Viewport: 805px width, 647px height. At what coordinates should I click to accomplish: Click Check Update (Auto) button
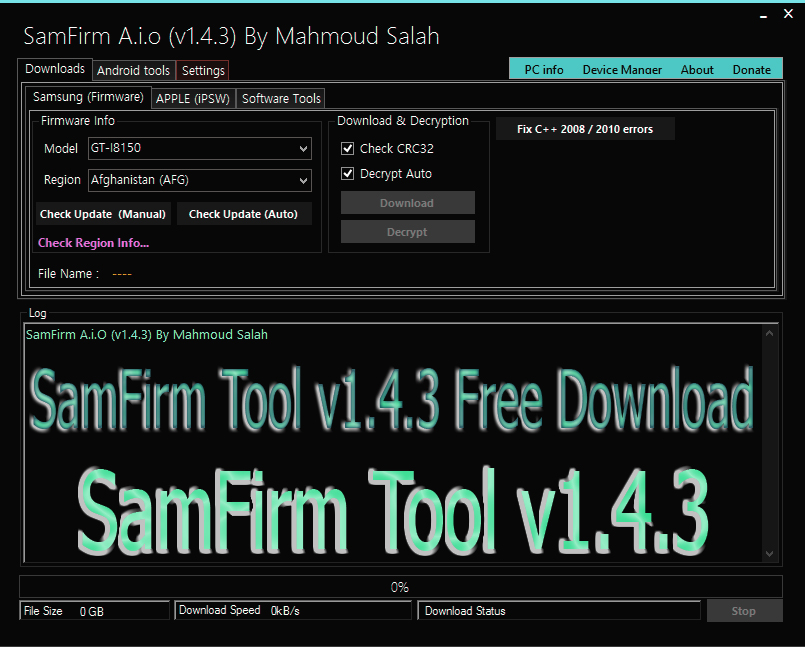pyautogui.click(x=243, y=214)
